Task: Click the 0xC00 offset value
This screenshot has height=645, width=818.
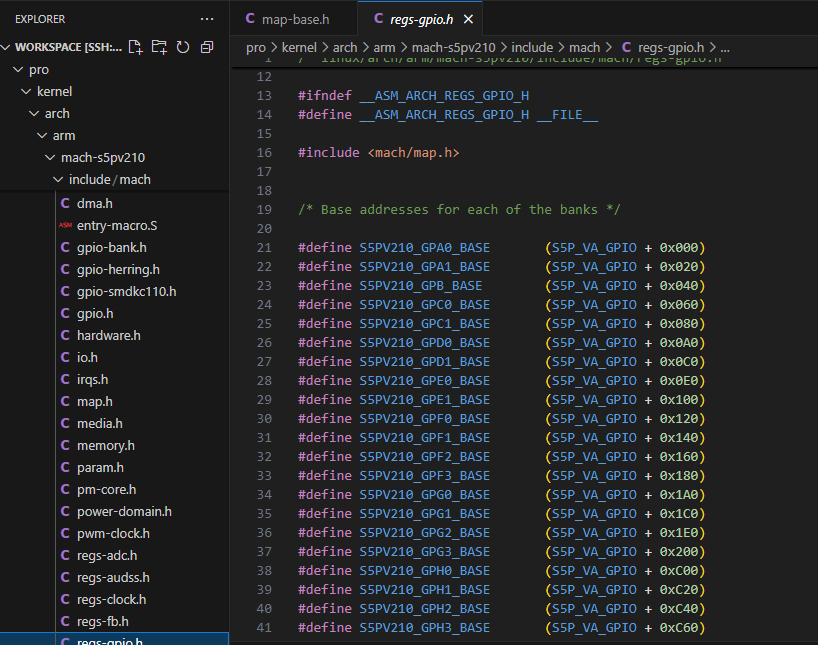Action: tap(679, 570)
